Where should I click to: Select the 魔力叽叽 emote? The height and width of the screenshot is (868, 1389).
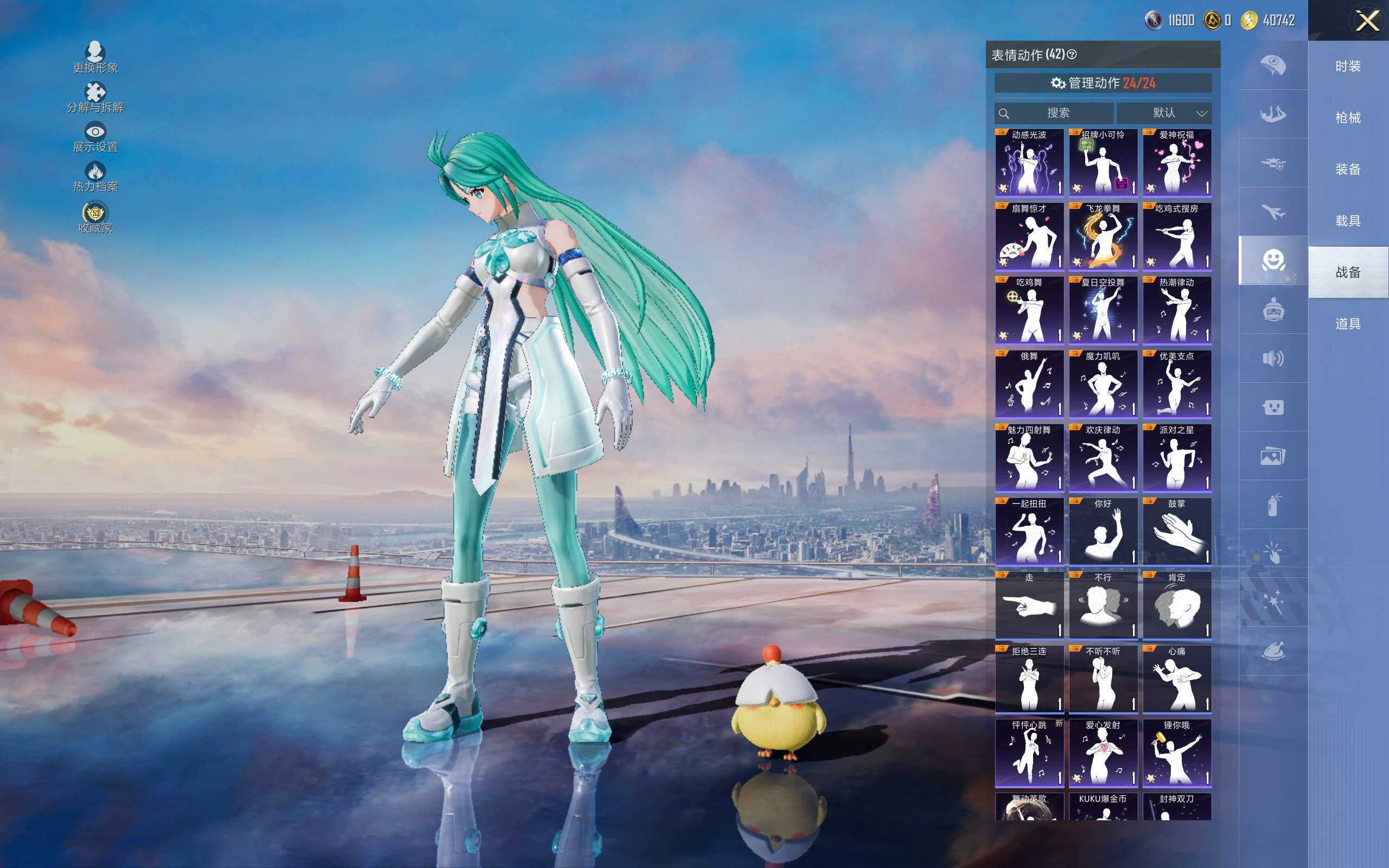click(x=1103, y=384)
